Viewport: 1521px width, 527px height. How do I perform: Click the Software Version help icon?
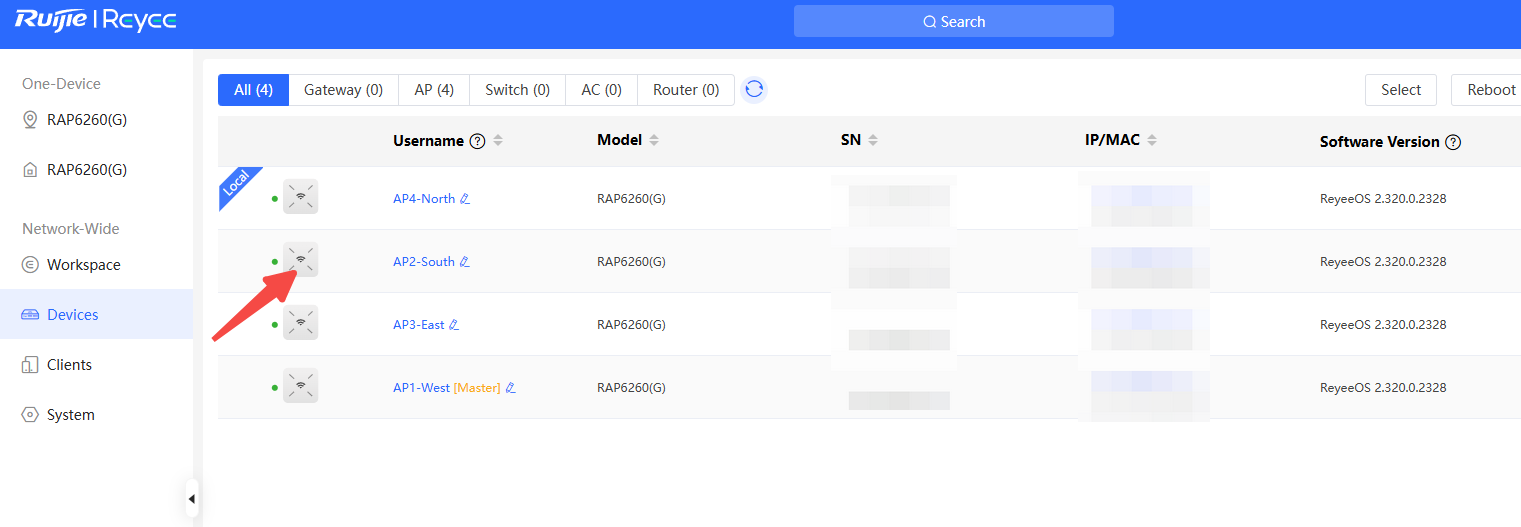coord(1453,142)
